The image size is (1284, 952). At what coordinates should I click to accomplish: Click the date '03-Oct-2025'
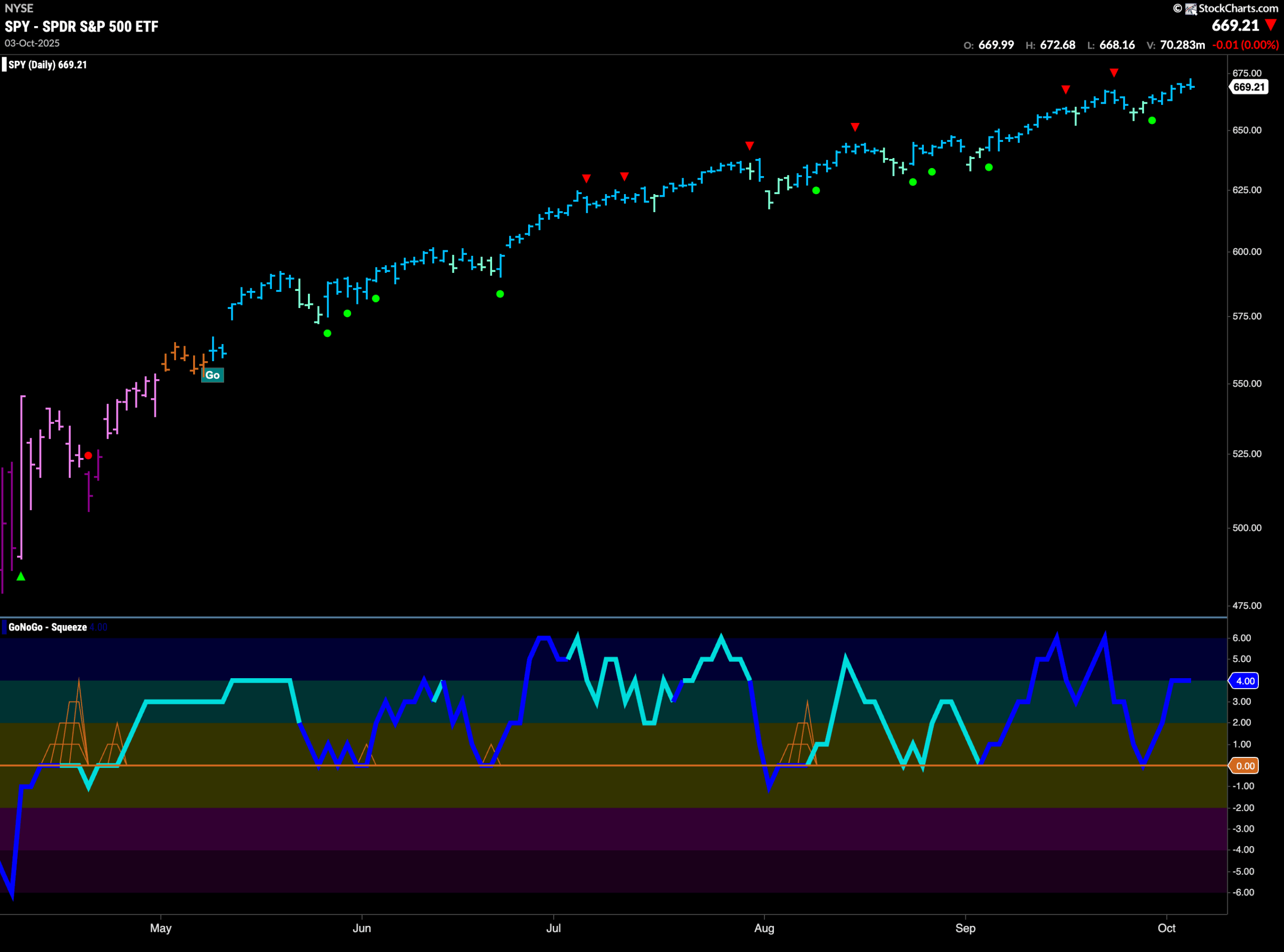click(32, 43)
